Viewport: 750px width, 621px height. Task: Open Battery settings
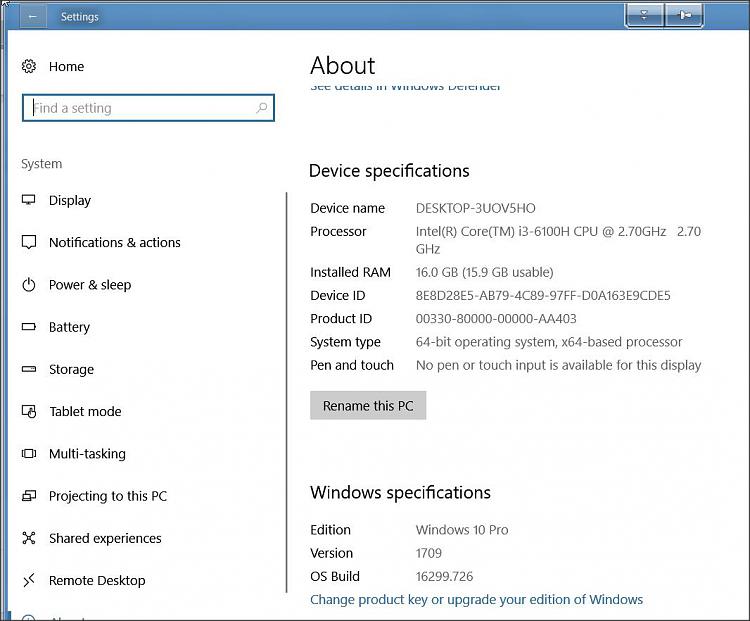(69, 327)
